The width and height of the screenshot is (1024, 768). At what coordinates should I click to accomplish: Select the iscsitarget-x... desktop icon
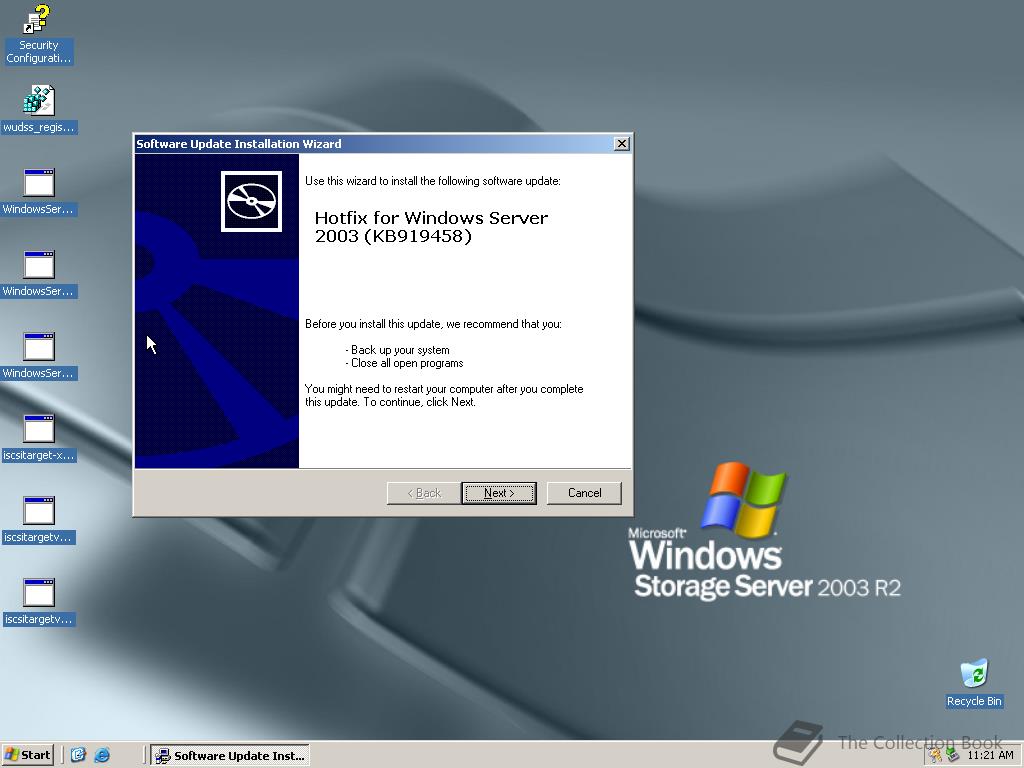(x=38, y=438)
